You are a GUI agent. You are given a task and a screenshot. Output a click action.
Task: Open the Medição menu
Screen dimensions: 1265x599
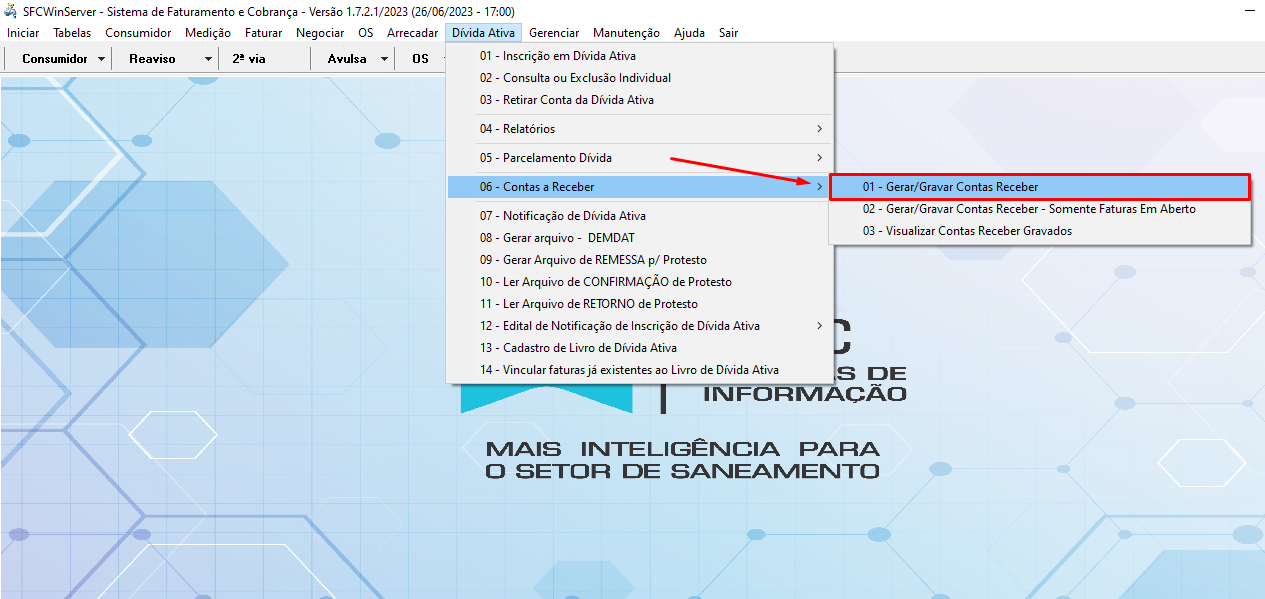click(x=207, y=32)
